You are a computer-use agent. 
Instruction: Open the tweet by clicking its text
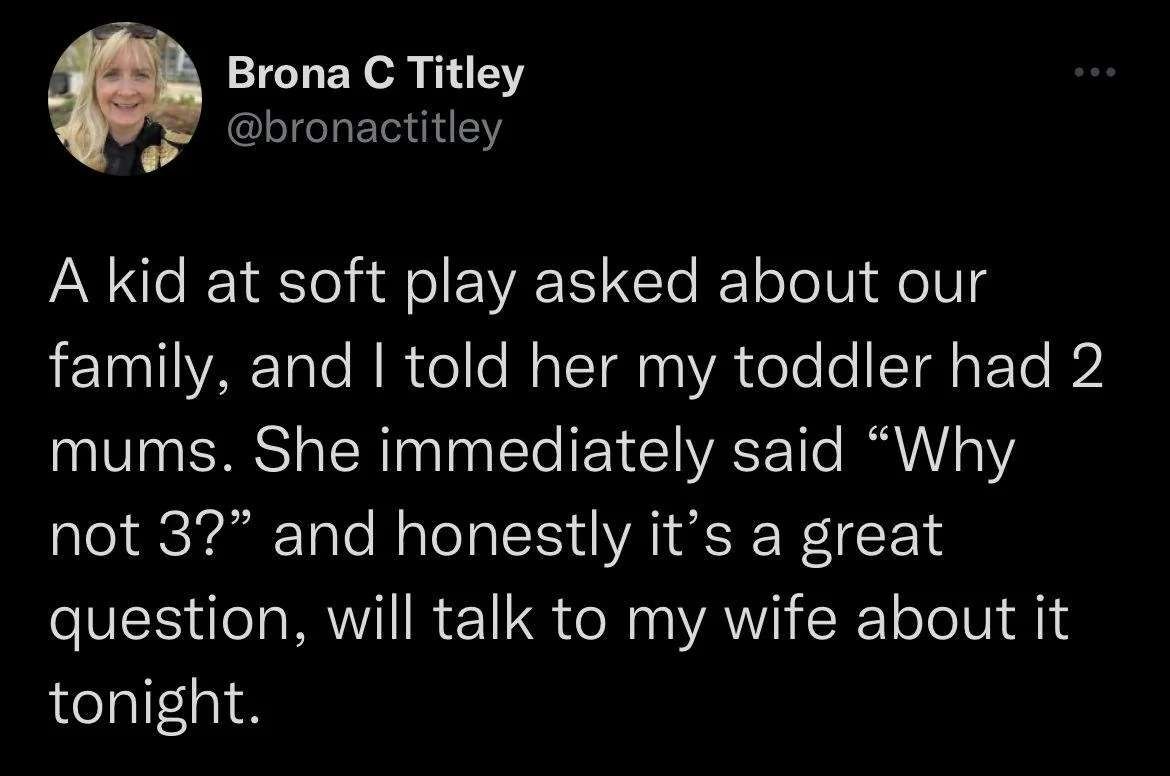[x=575, y=492]
